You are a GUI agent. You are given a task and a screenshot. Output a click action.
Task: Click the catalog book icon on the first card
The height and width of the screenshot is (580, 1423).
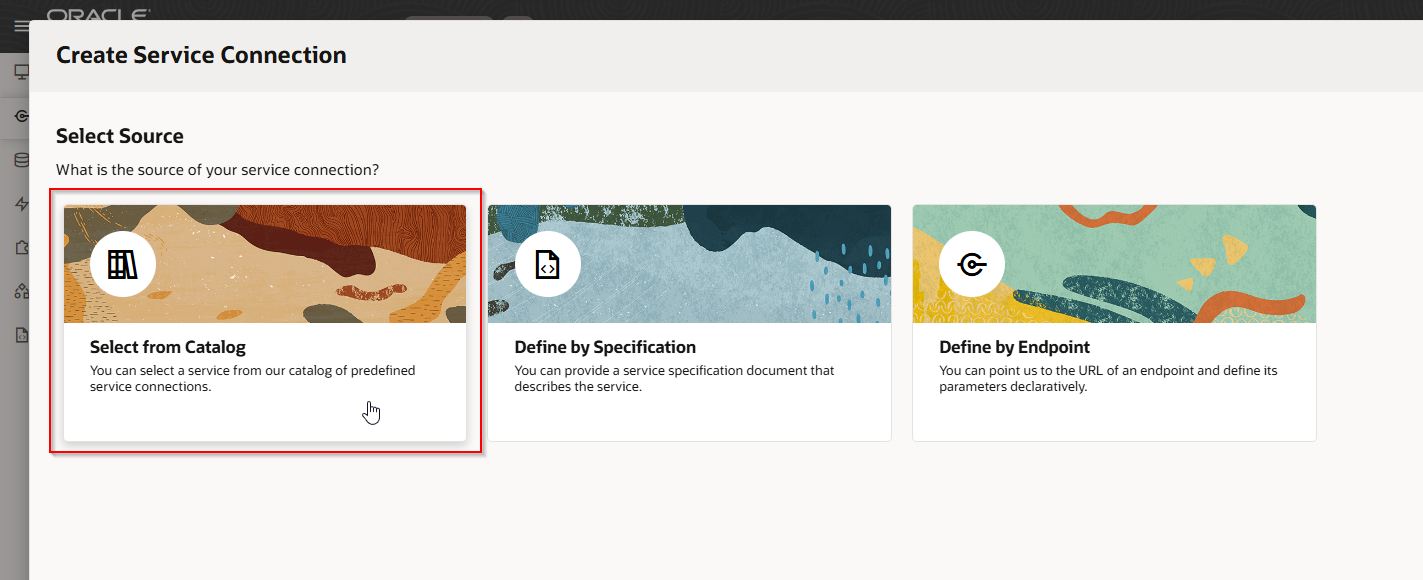[121, 263]
